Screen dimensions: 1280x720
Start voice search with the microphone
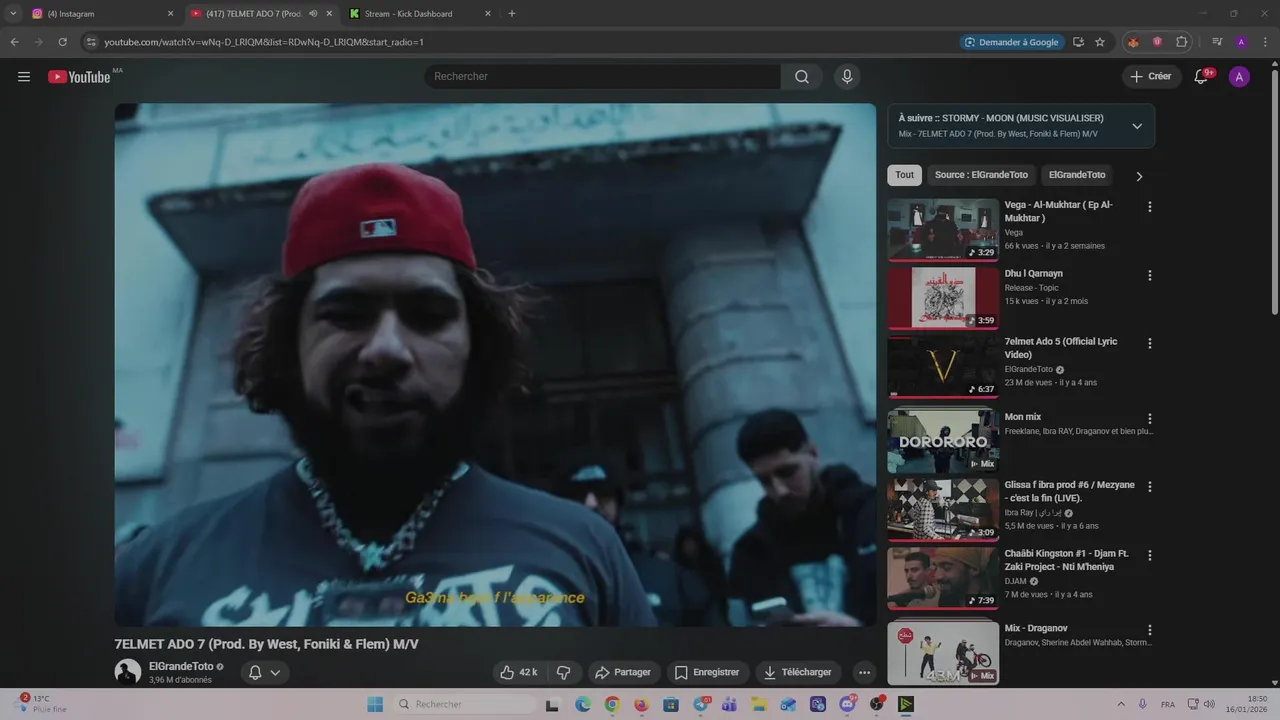click(847, 77)
